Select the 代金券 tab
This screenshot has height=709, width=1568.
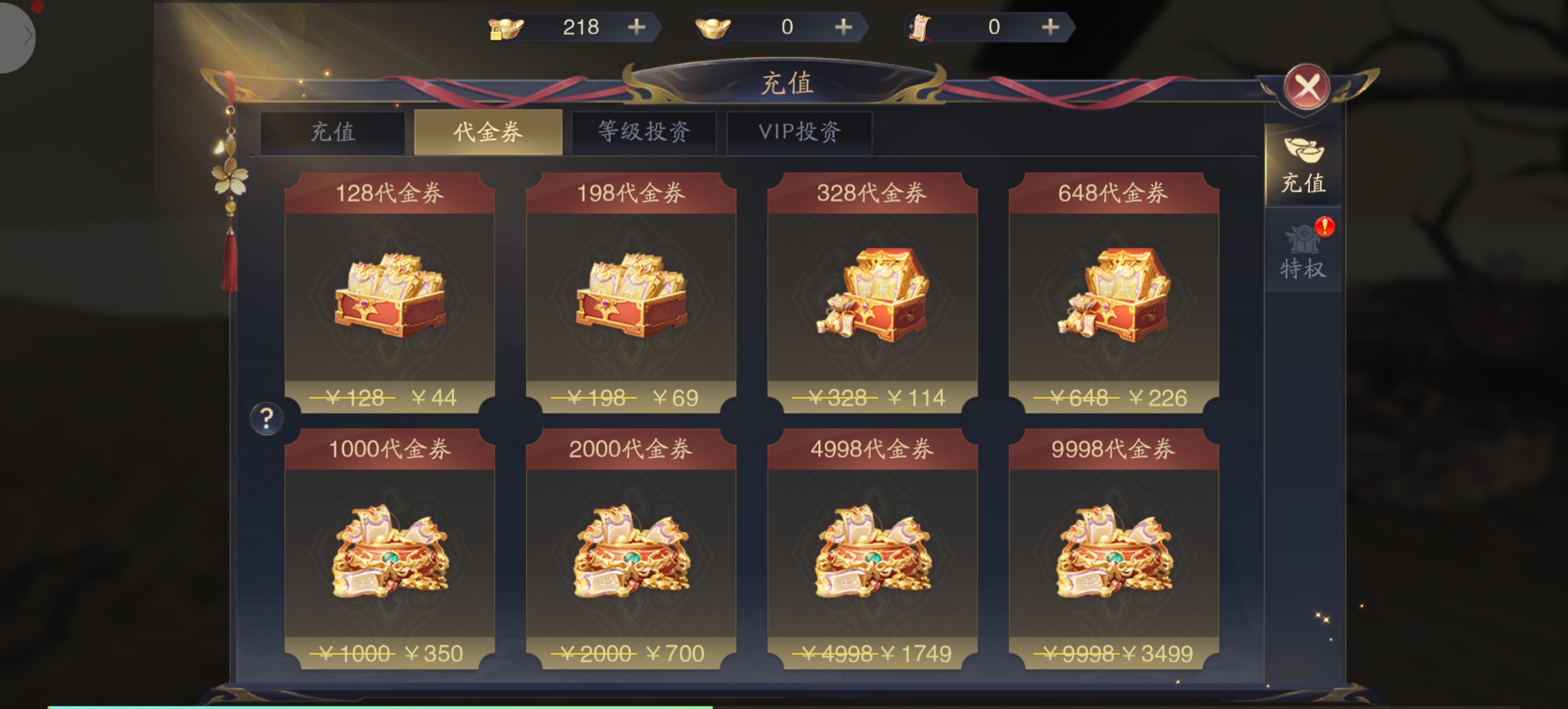488,132
